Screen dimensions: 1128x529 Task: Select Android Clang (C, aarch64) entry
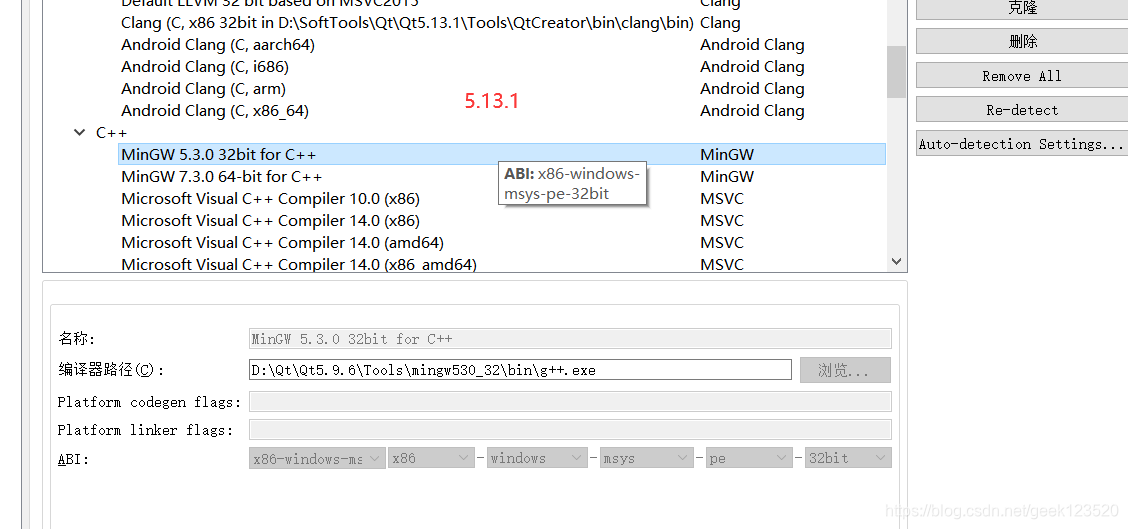tap(218, 45)
